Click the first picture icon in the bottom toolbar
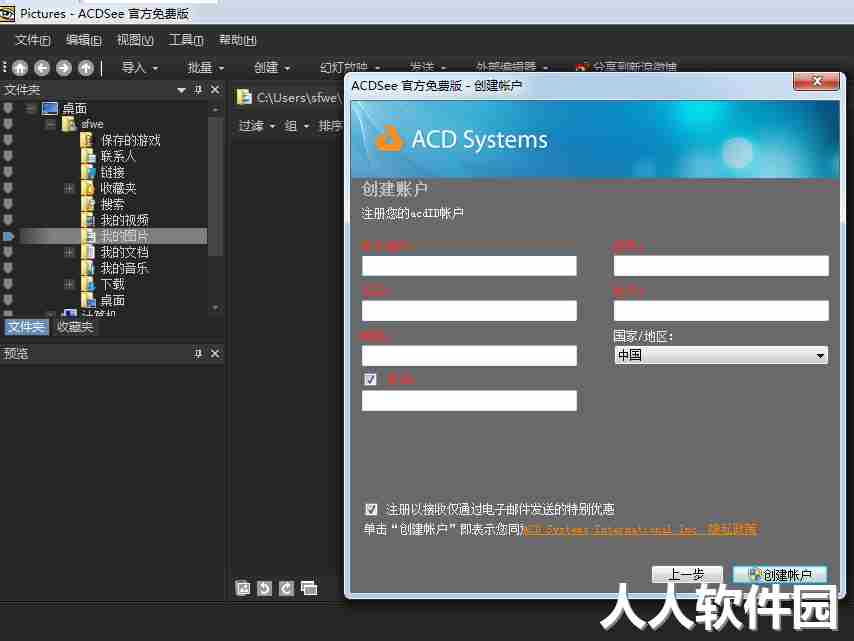Viewport: 854px width, 641px height. 243,588
